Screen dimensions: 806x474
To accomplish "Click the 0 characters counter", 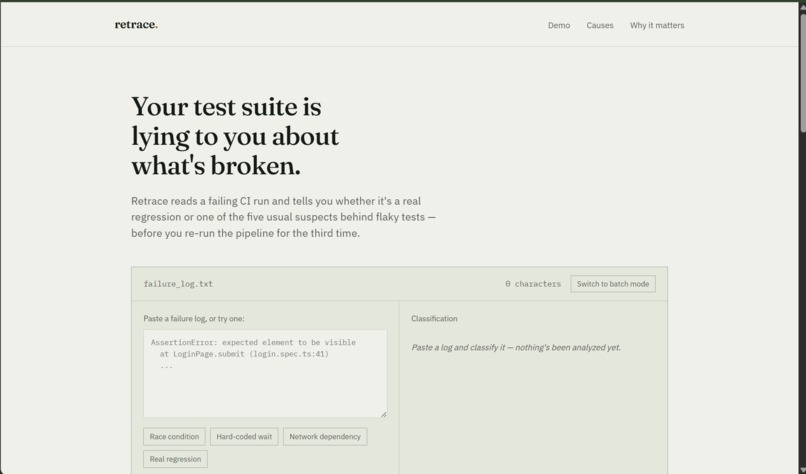I will click(x=533, y=284).
